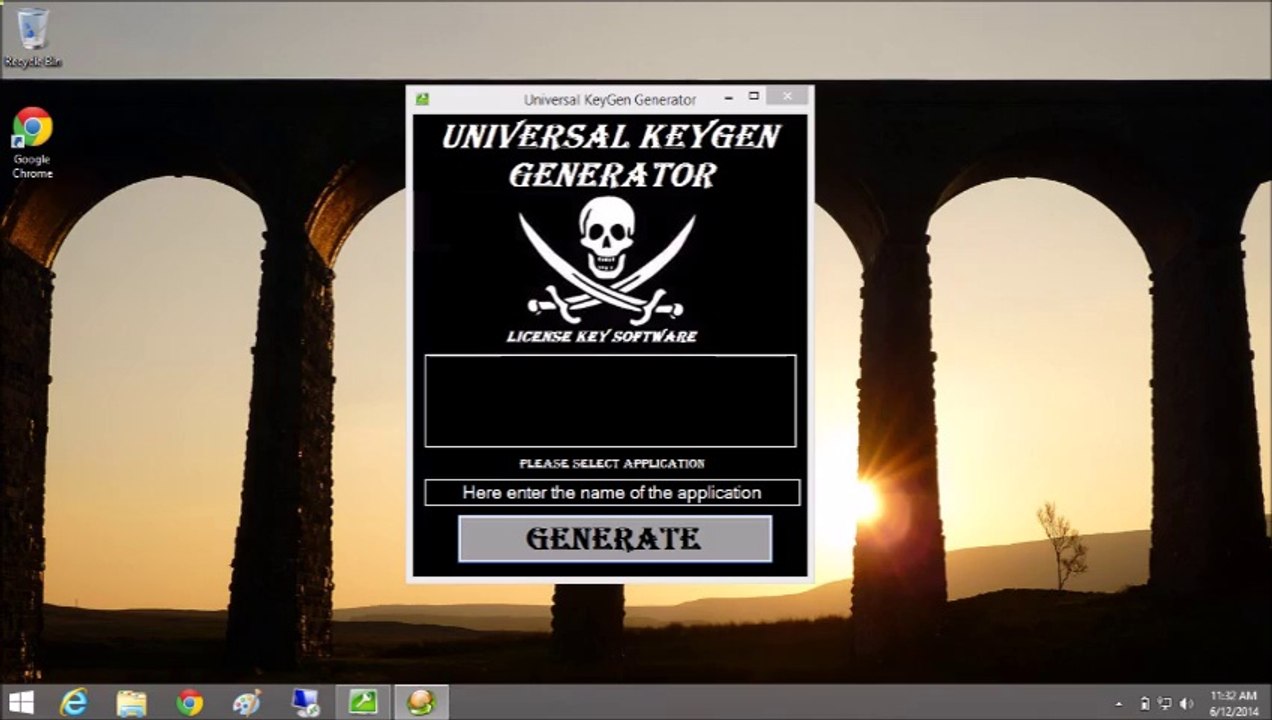Image resolution: width=1272 pixels, height=720 pixels.
Task: Close the Universal KeyGen Generator window
Action: [787, 96]
